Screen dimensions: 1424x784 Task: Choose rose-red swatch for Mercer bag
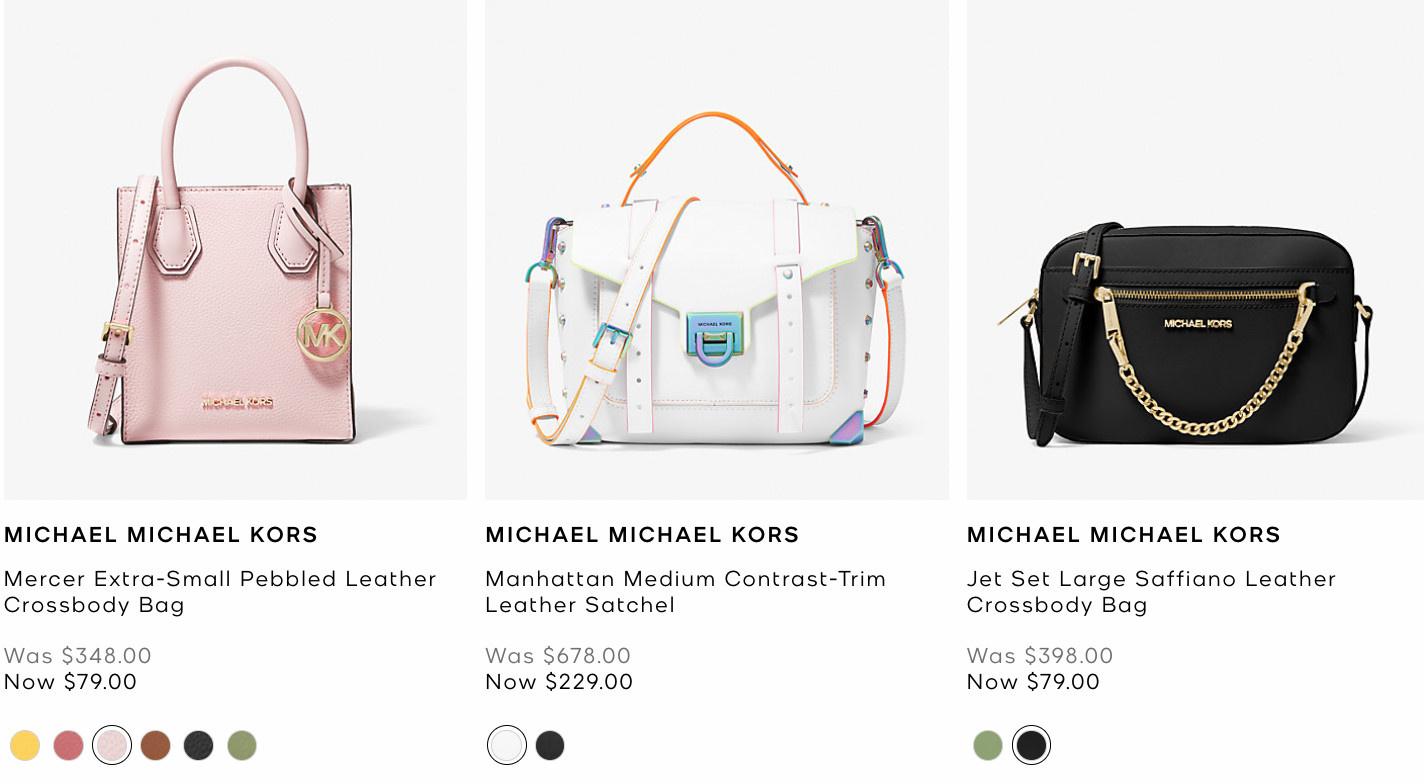click(68, 745)
